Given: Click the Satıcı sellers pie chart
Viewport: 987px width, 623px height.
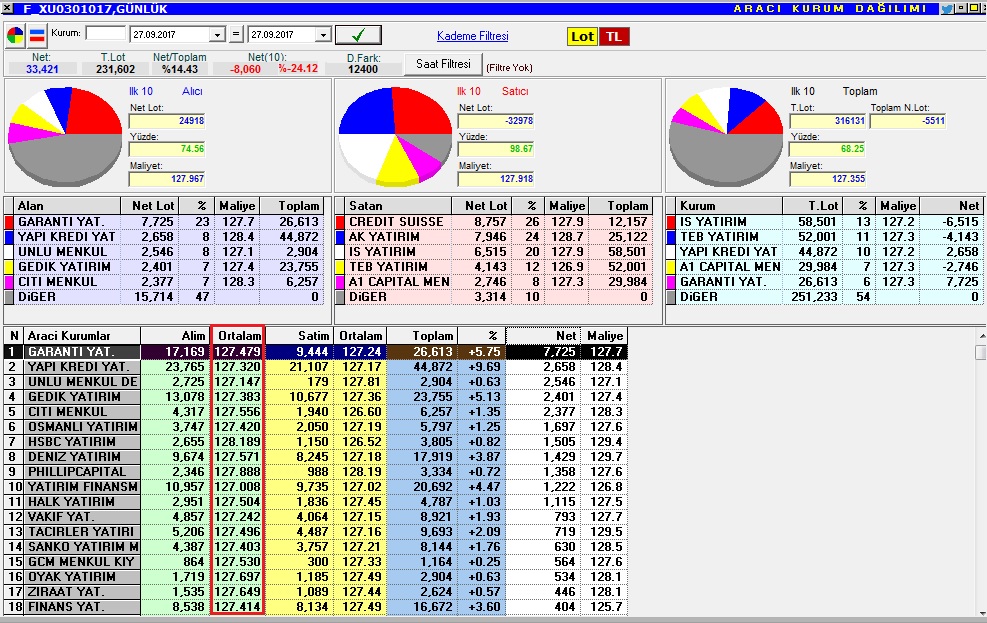Looking at the screenshot, I should 395,136.
